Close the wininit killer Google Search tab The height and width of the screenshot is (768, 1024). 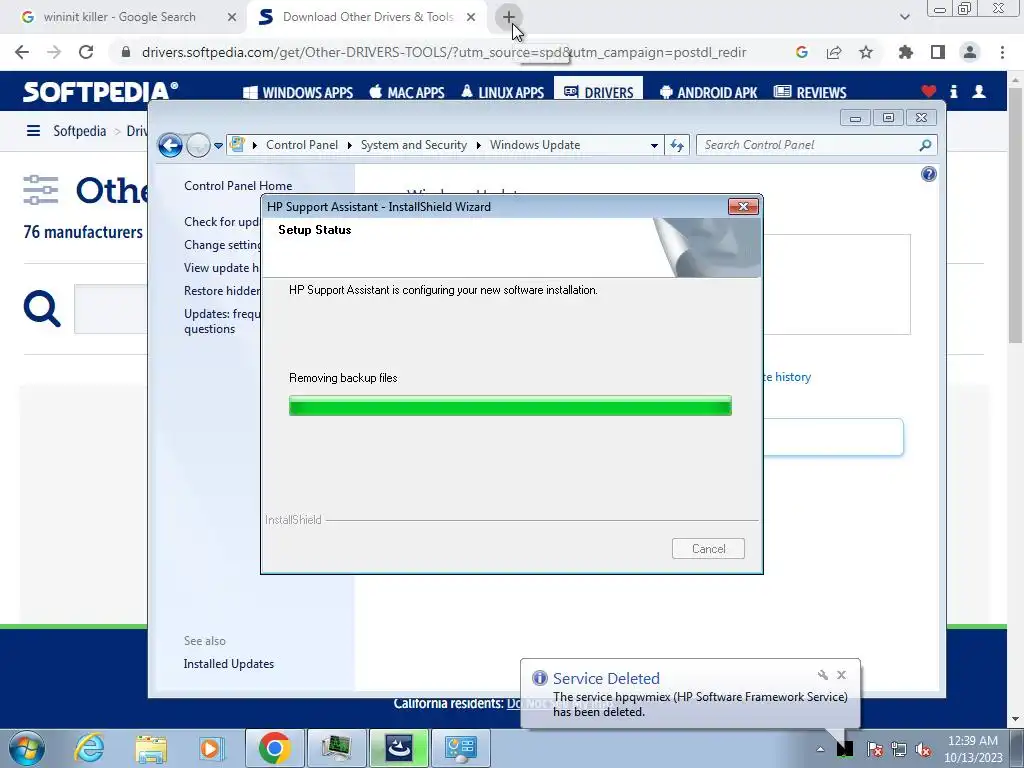232,17
